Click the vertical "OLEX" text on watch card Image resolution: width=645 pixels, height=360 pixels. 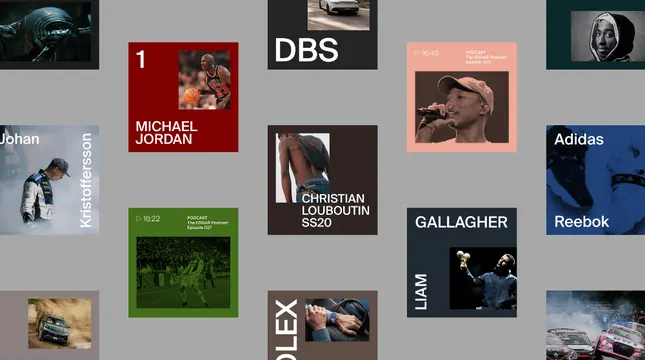(x=287, y=330)
